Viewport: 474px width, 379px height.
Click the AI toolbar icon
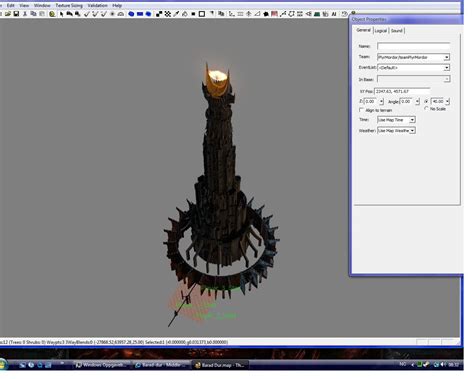pos(334,14)
